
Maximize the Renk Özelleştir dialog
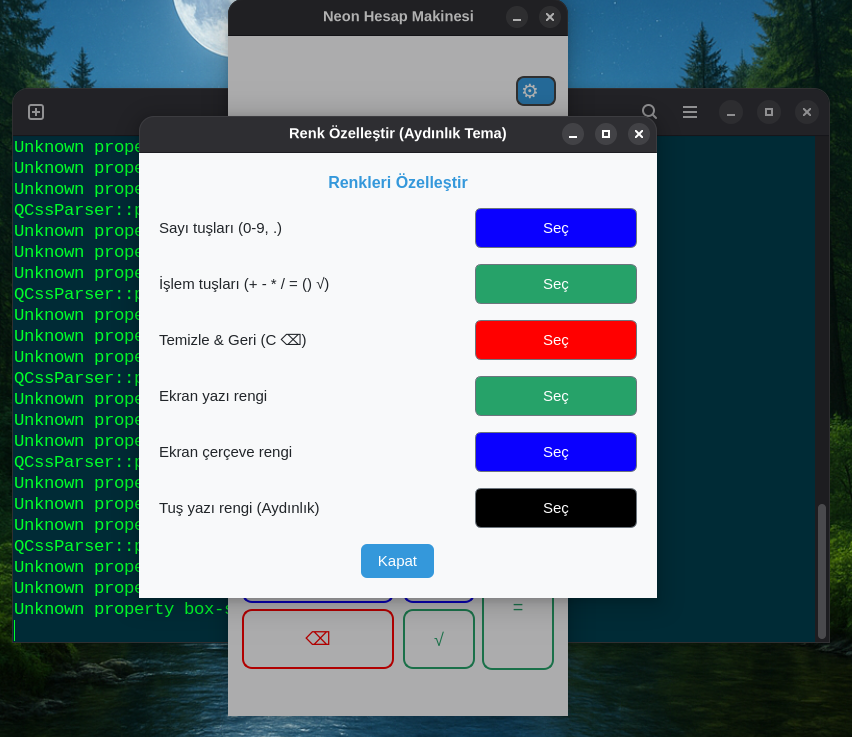[x=606, y=134]
